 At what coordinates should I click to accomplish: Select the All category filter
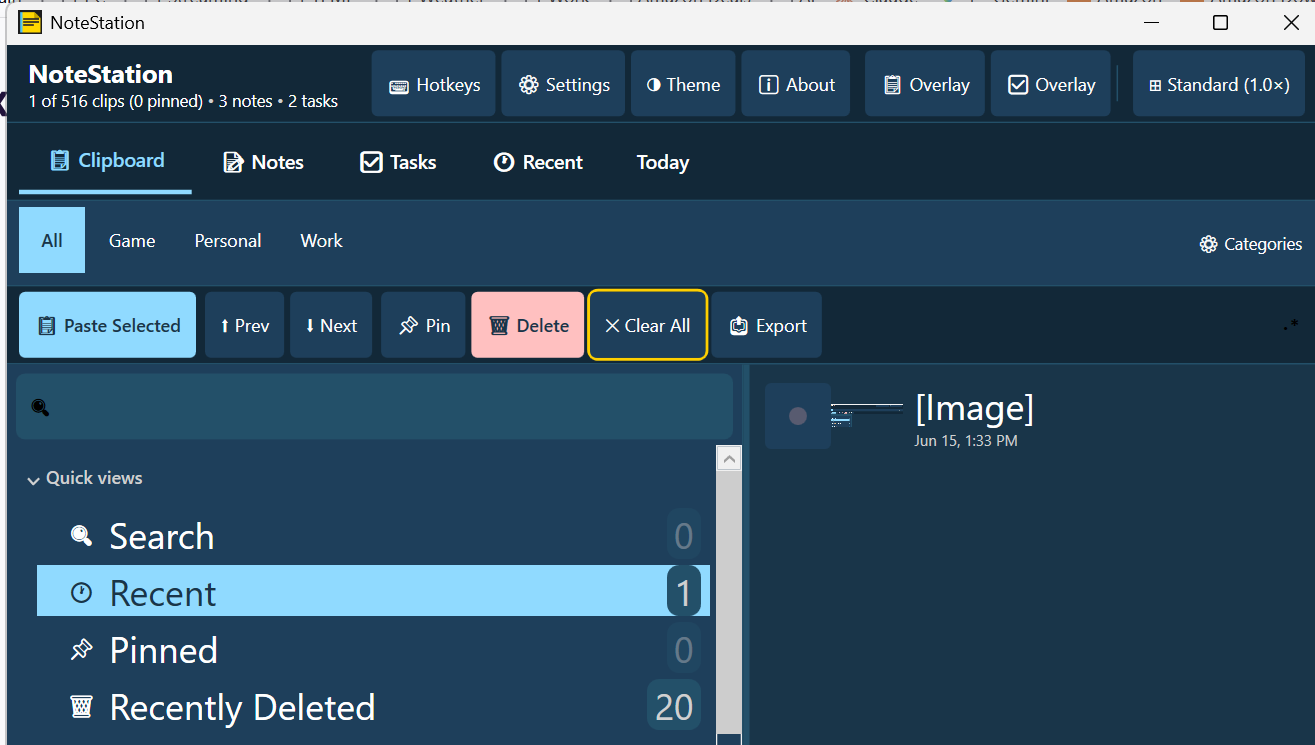(52, 240)
